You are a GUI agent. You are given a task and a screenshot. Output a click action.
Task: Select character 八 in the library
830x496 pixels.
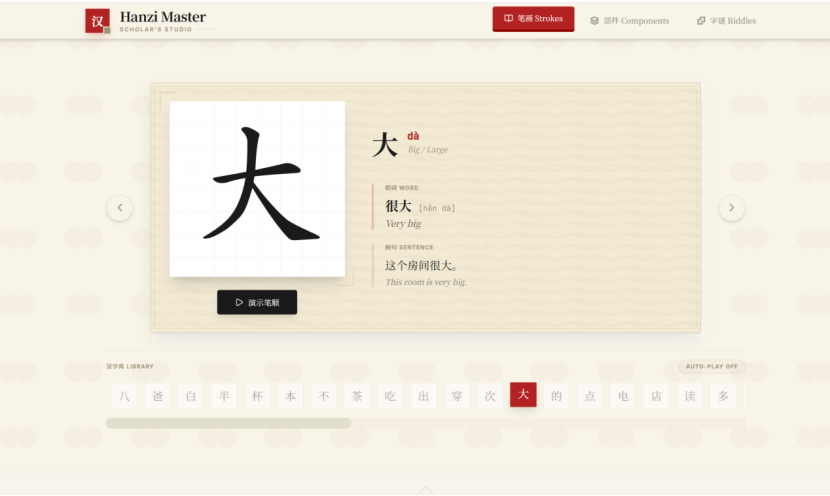(x=124, y=396)
